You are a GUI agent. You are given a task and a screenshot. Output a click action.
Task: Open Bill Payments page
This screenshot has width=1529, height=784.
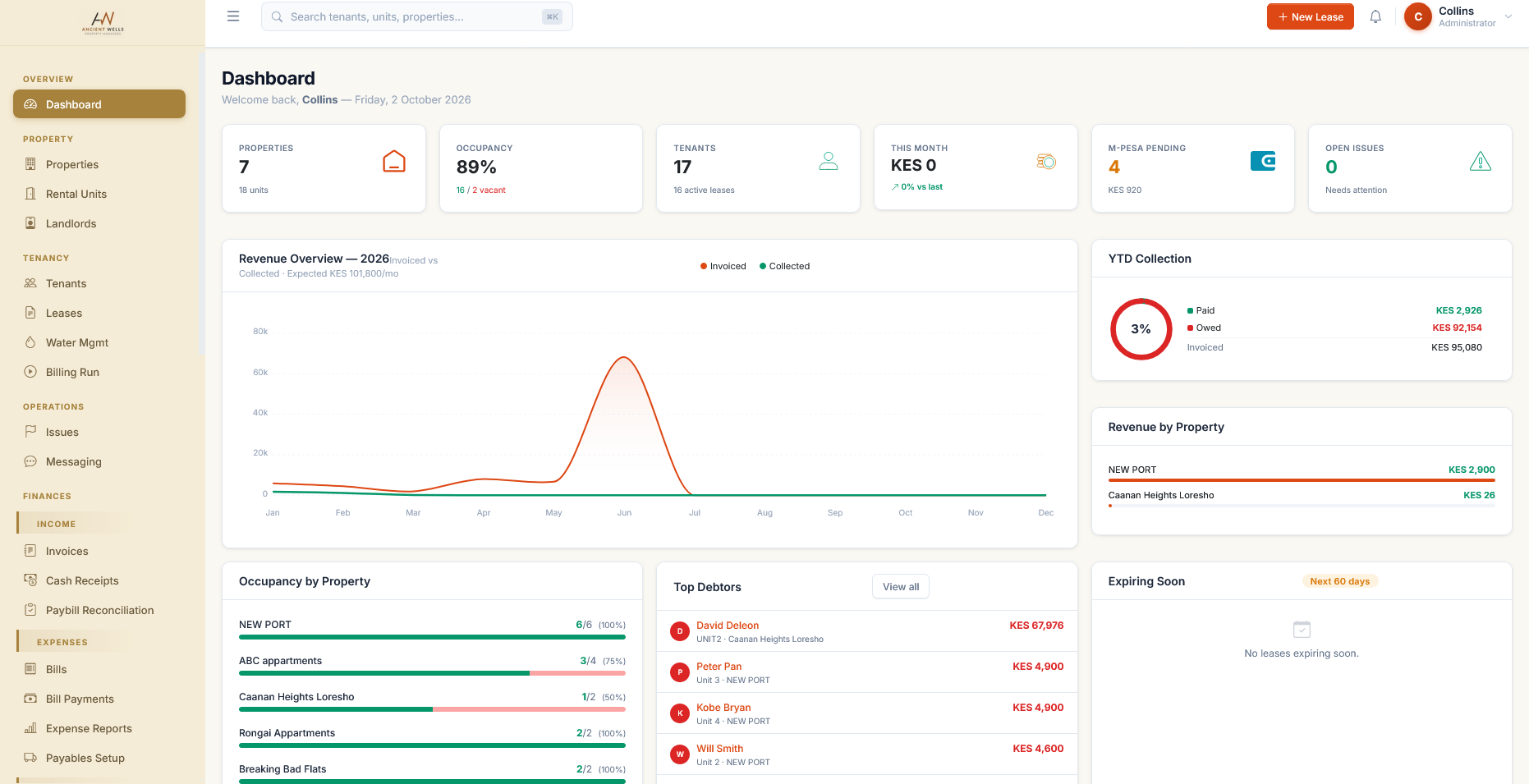tap(99, 699)
